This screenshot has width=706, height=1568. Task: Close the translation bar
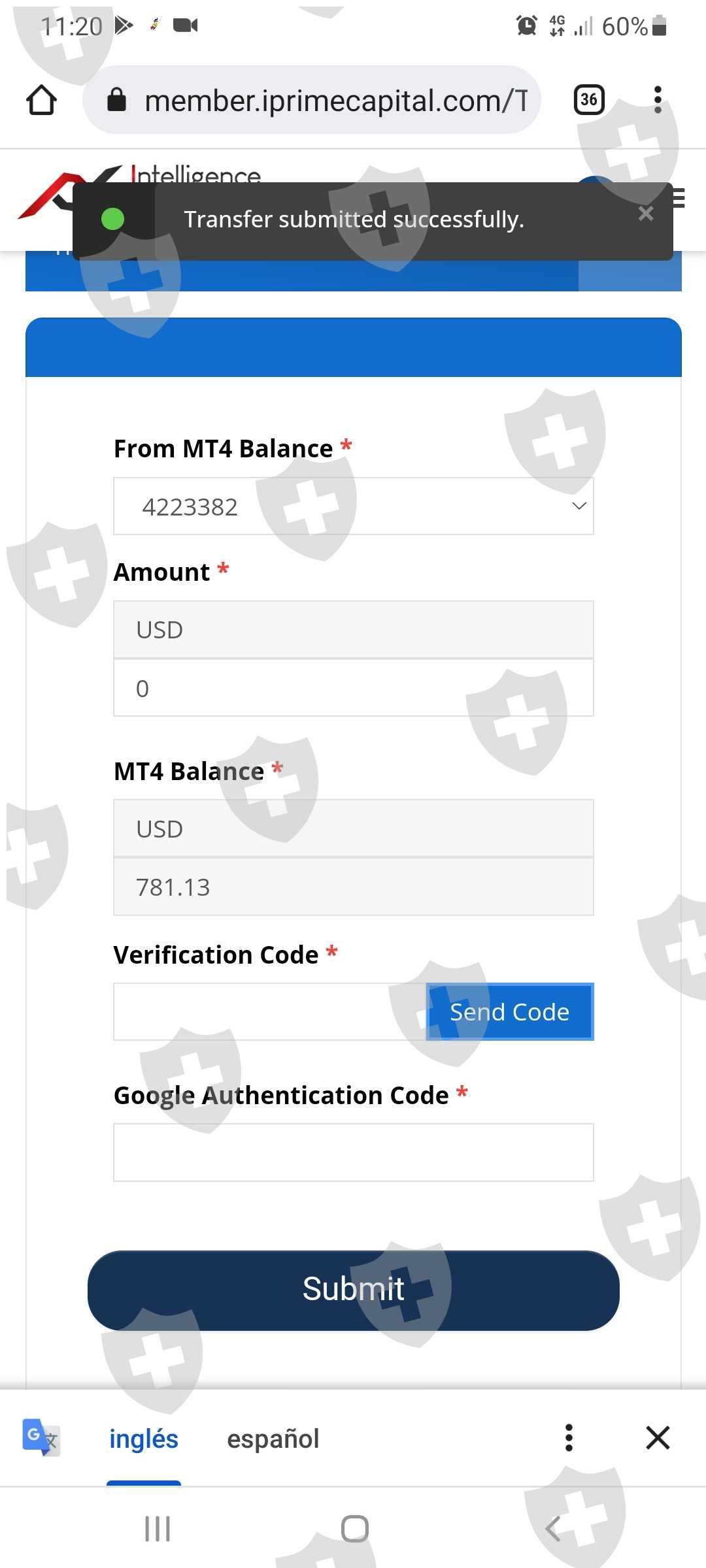[658, 1437]
